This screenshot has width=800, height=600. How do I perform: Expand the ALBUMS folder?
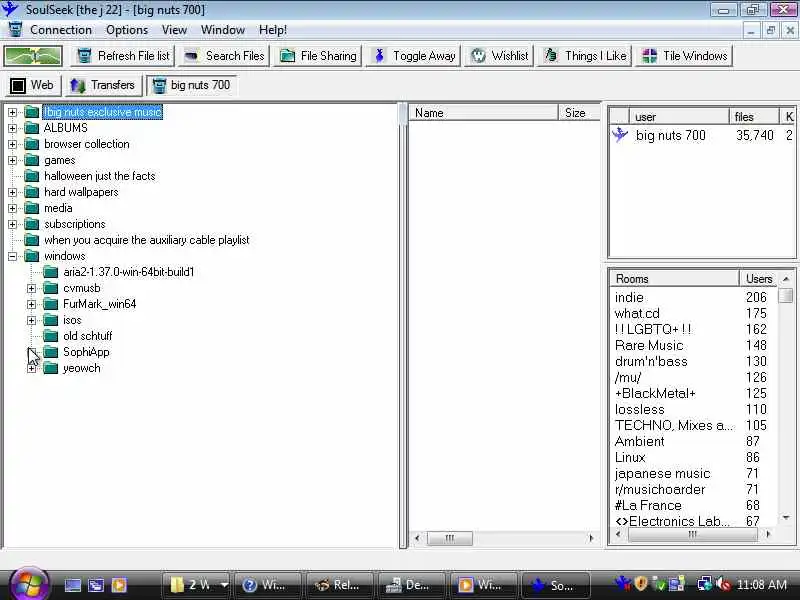click(x=12, y=128)
